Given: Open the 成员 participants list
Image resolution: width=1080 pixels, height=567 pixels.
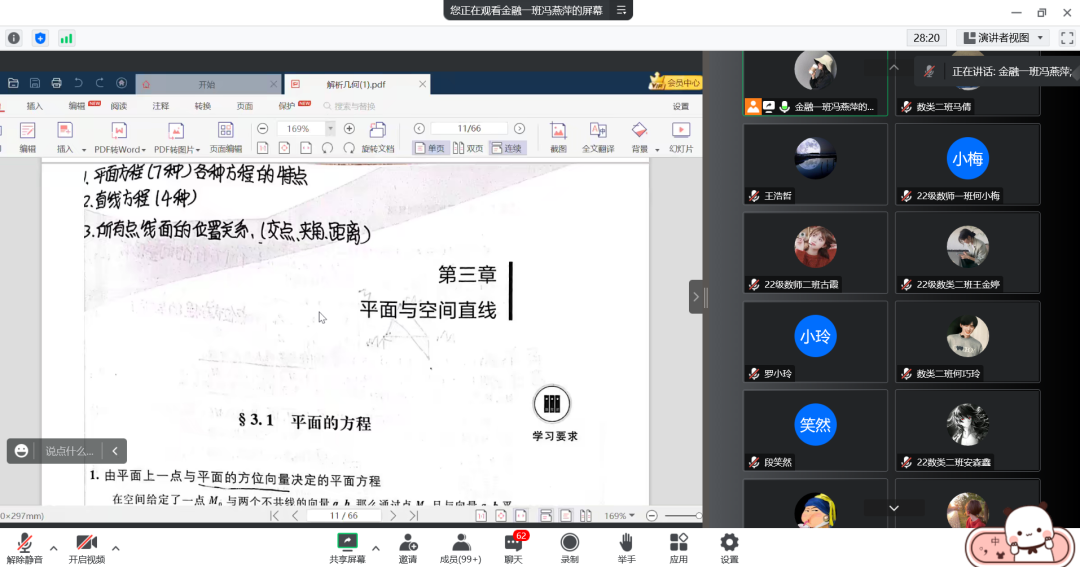Looking at the screenshot, I should pyautogui.click(x=461, y=543).
